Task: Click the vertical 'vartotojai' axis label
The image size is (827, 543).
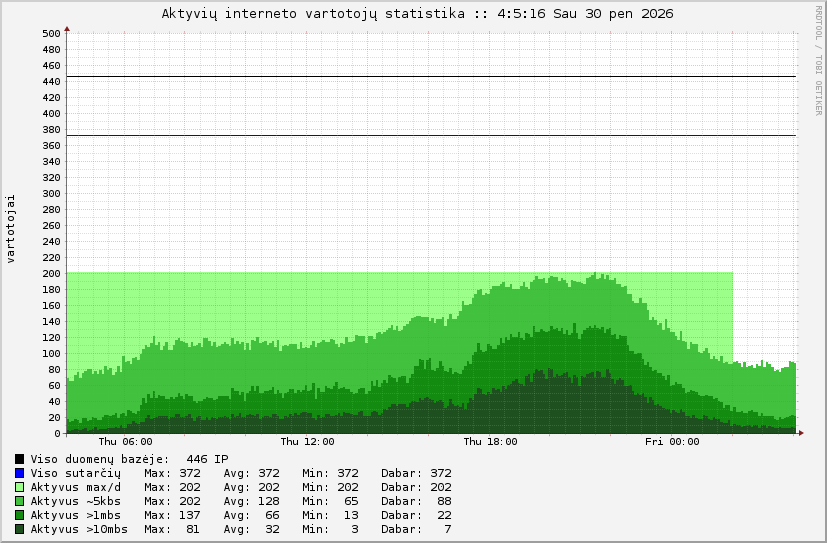Action: (x=11, y=229)
